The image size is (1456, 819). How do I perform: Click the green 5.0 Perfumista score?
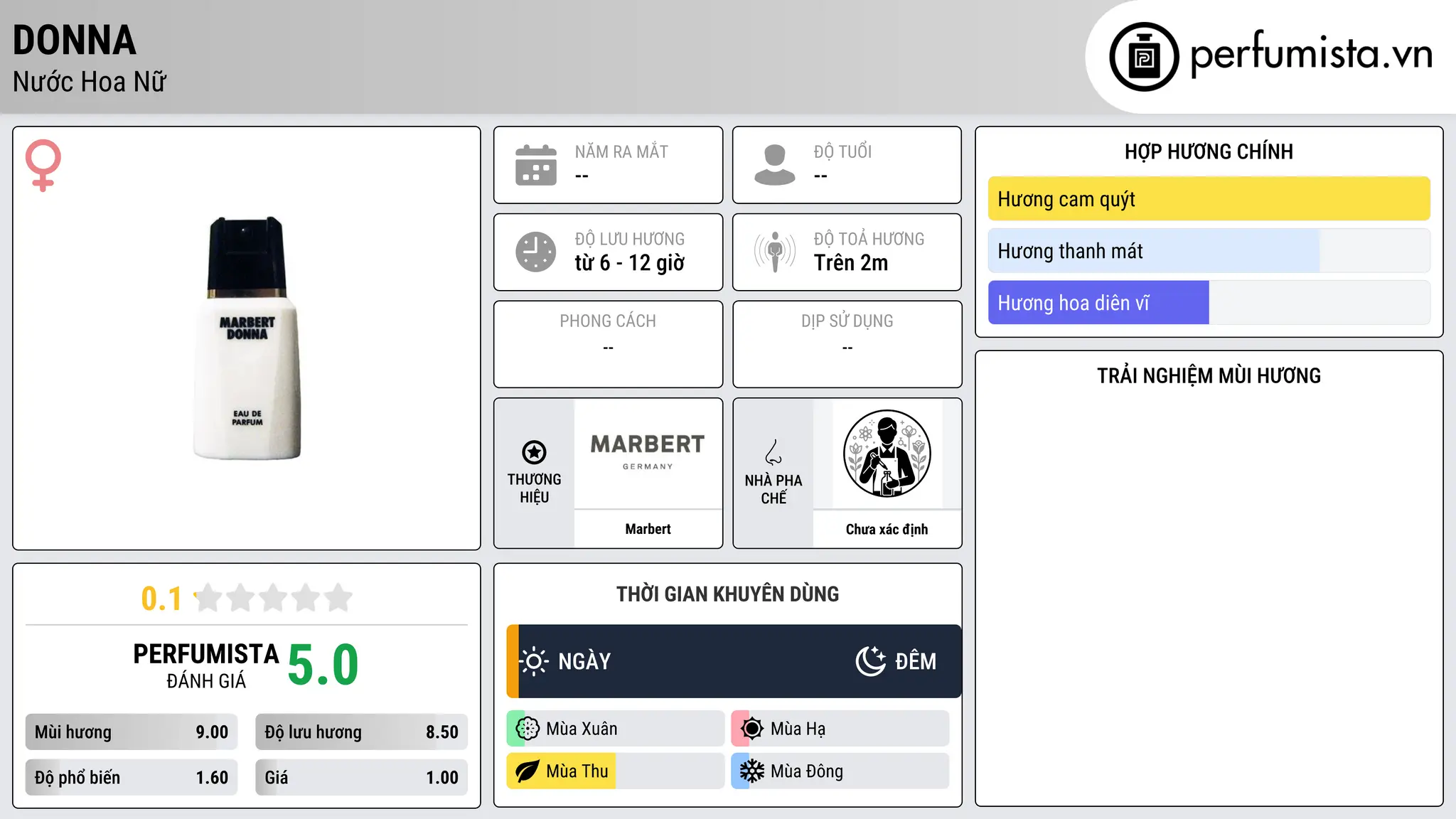pyautogui.click(x=323, y=665)
